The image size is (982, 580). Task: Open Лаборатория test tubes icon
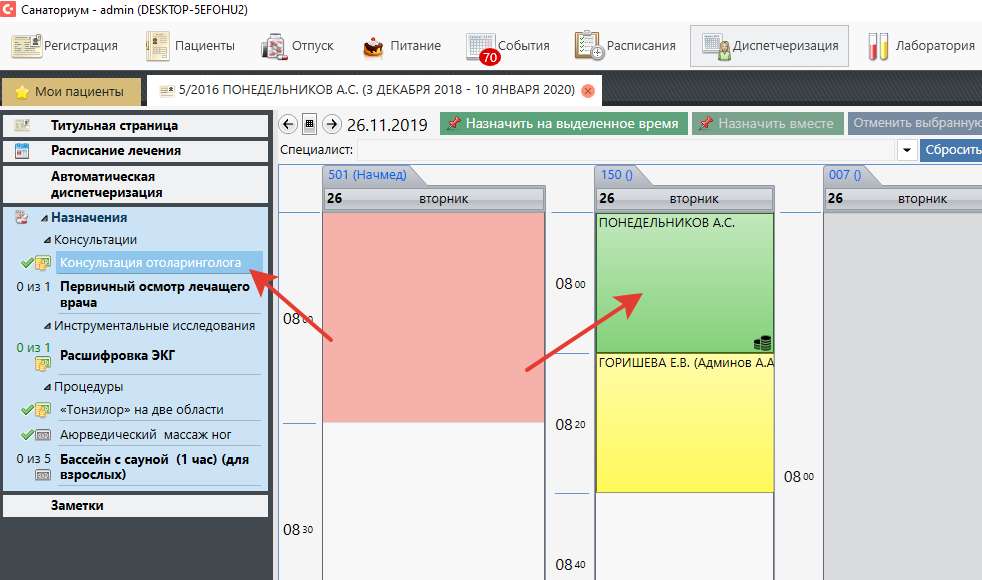921,45
